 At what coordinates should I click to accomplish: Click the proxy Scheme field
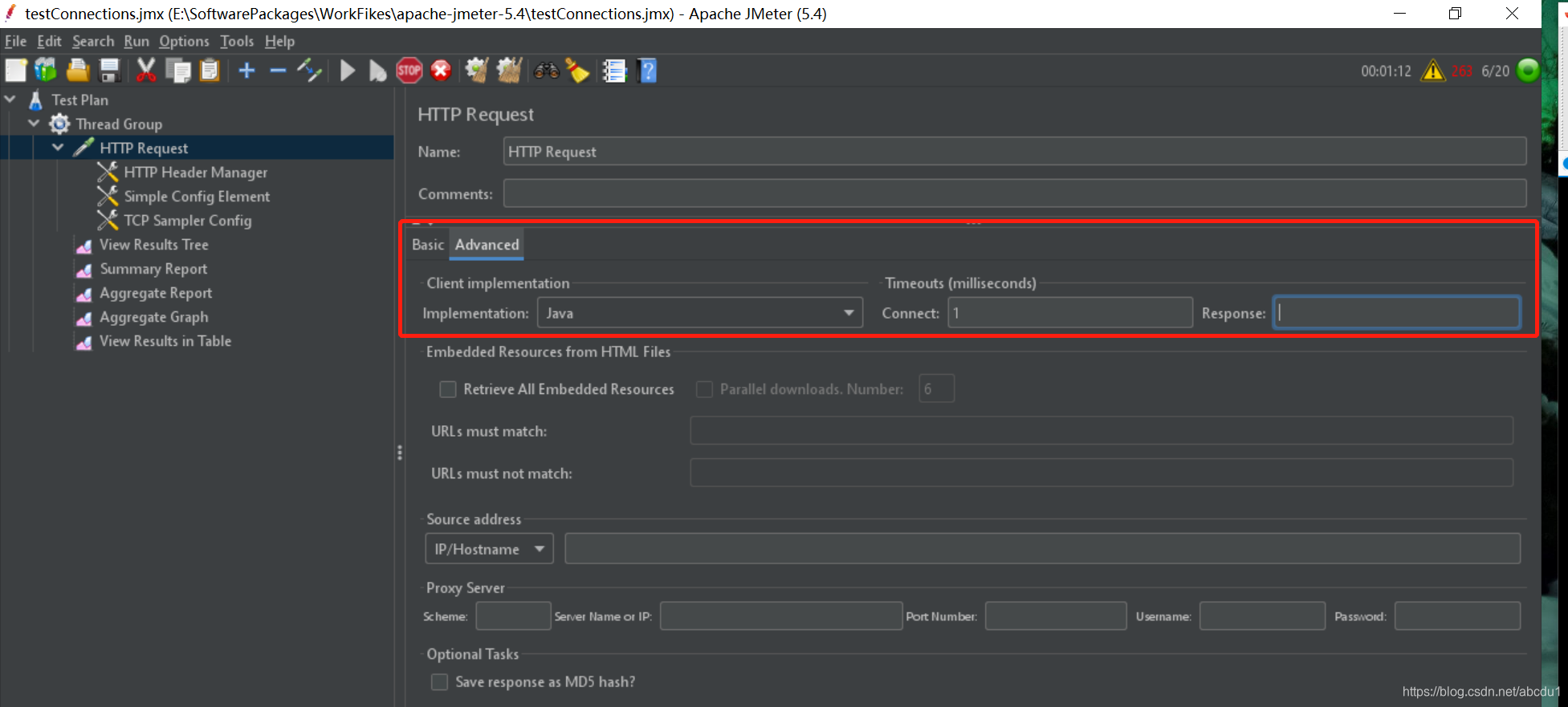(x=513, y=616)
